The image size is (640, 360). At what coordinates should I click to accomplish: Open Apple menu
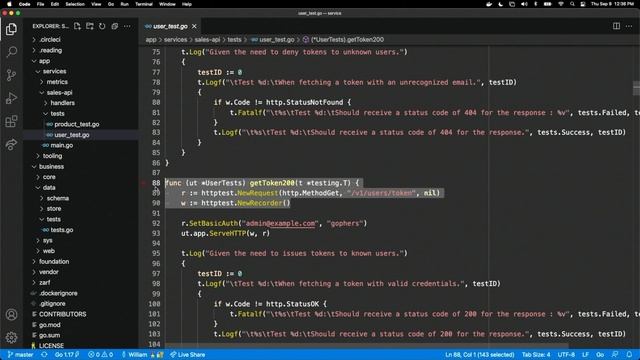9,4
